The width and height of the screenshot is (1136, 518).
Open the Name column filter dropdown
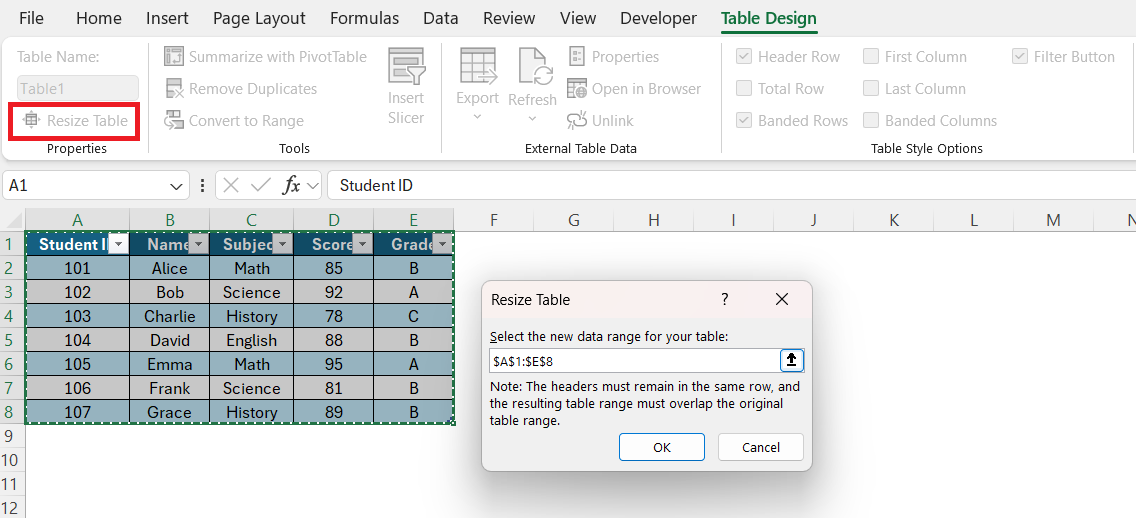tap(199, 245)
